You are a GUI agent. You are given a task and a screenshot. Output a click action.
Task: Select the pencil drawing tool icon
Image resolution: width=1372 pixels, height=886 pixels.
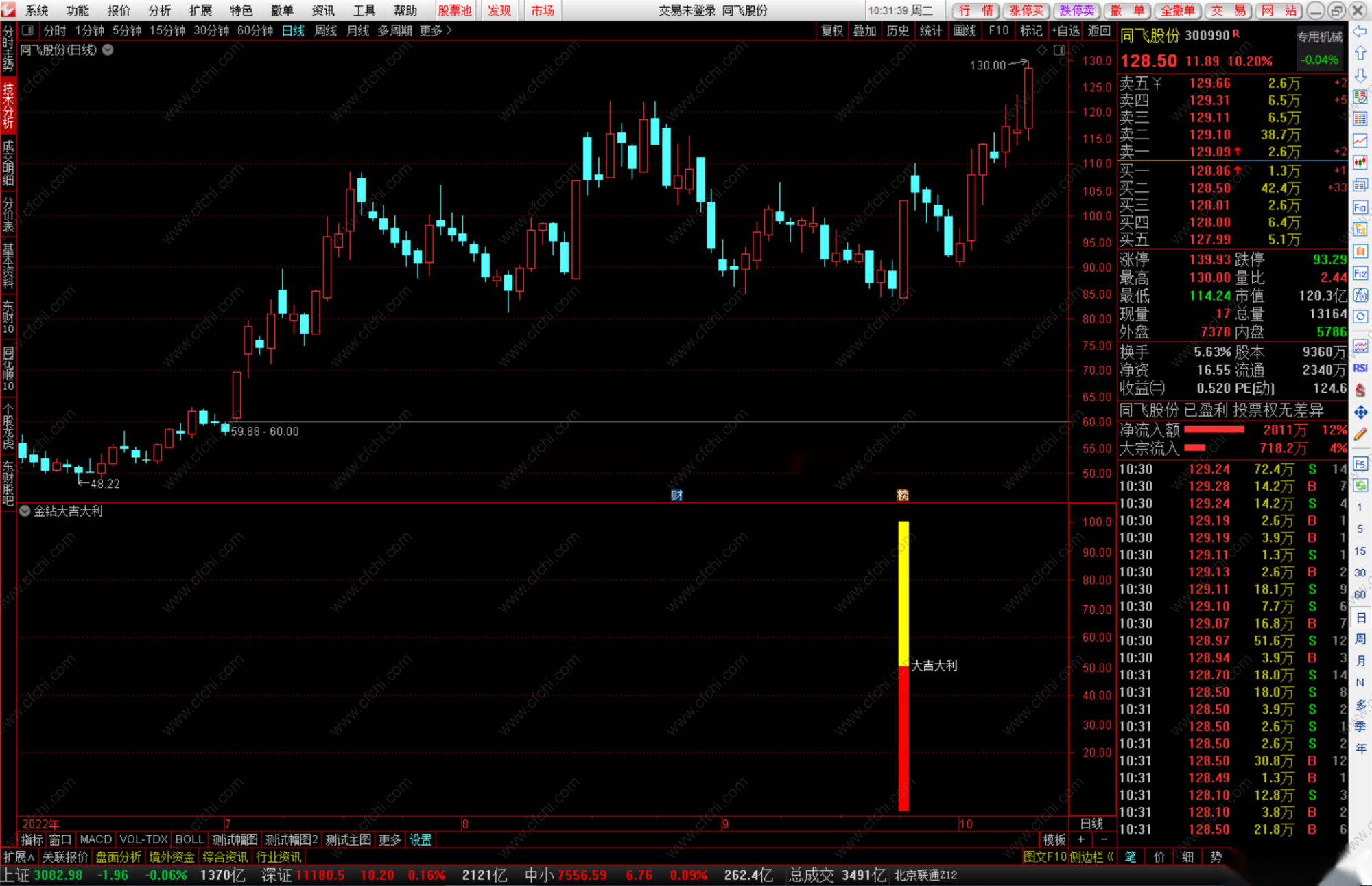(x=1360, y=434)
